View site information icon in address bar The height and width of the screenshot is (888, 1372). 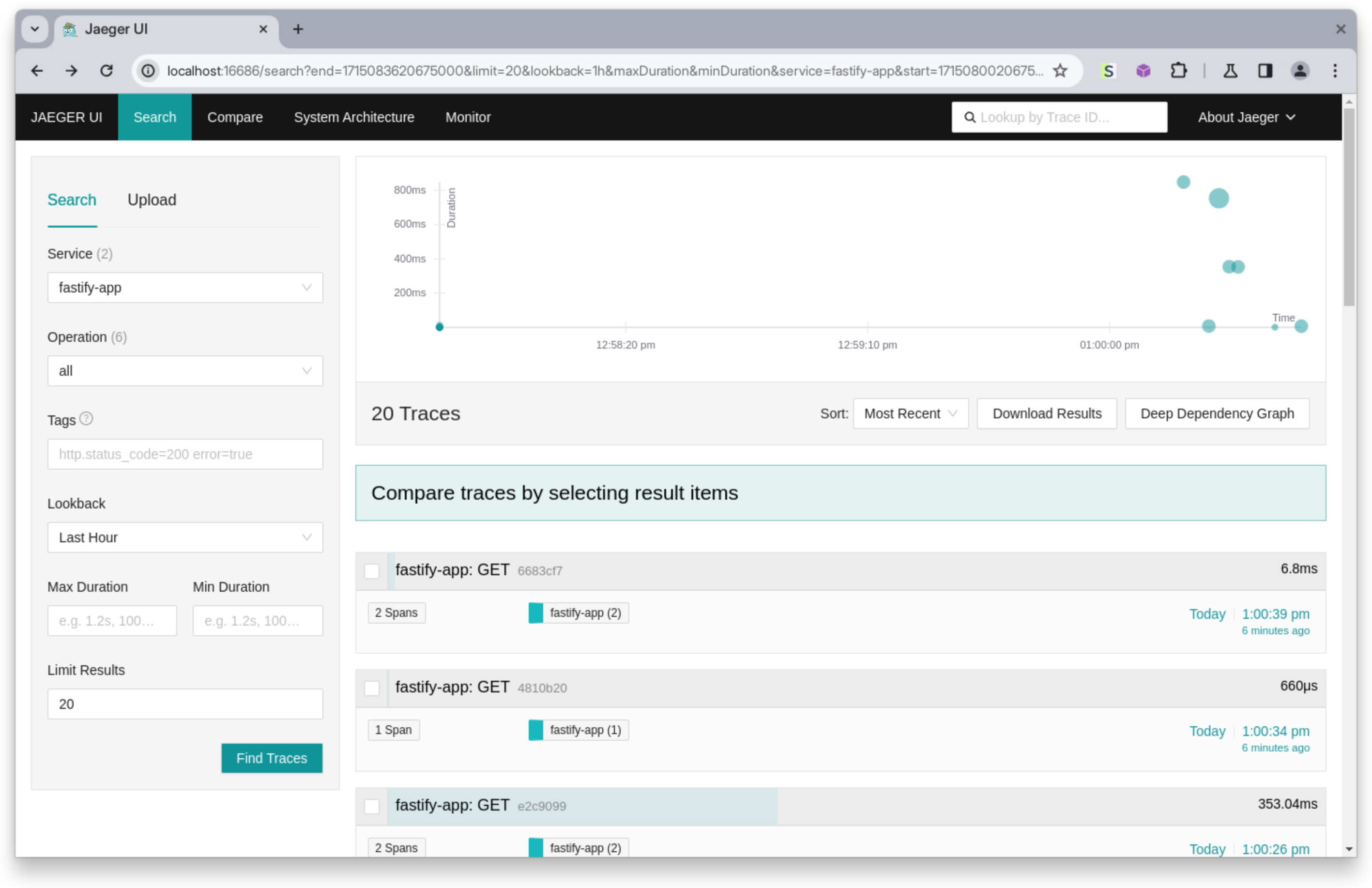[148, 71]
